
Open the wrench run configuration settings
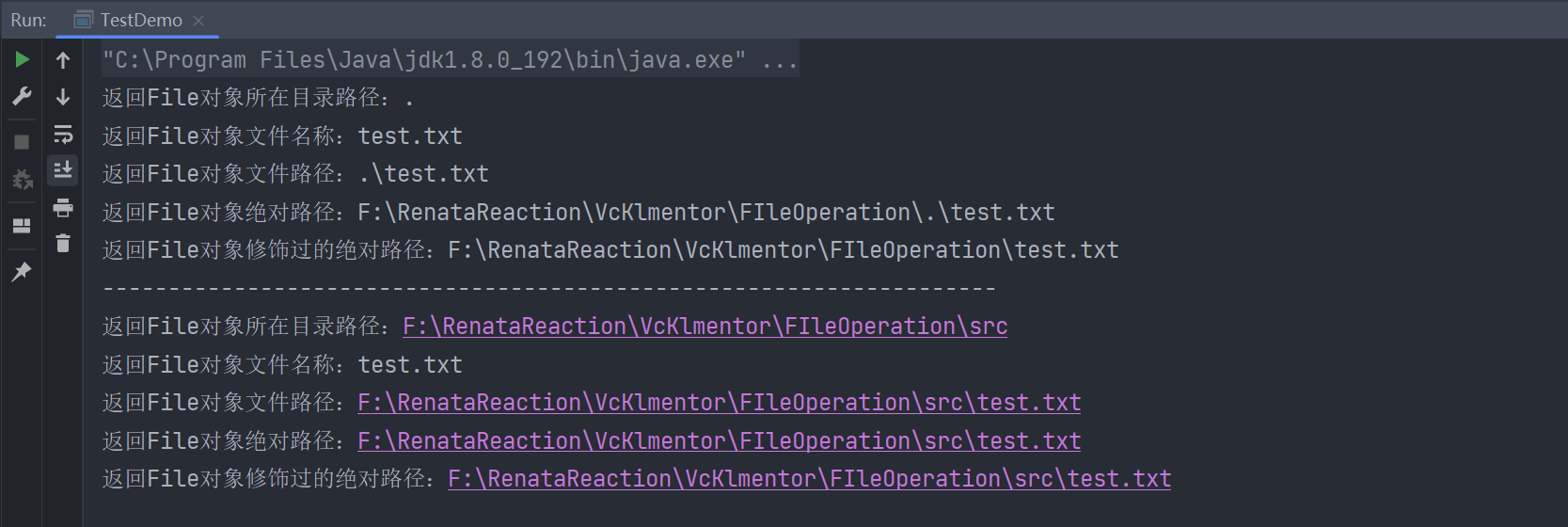point(22,97)
